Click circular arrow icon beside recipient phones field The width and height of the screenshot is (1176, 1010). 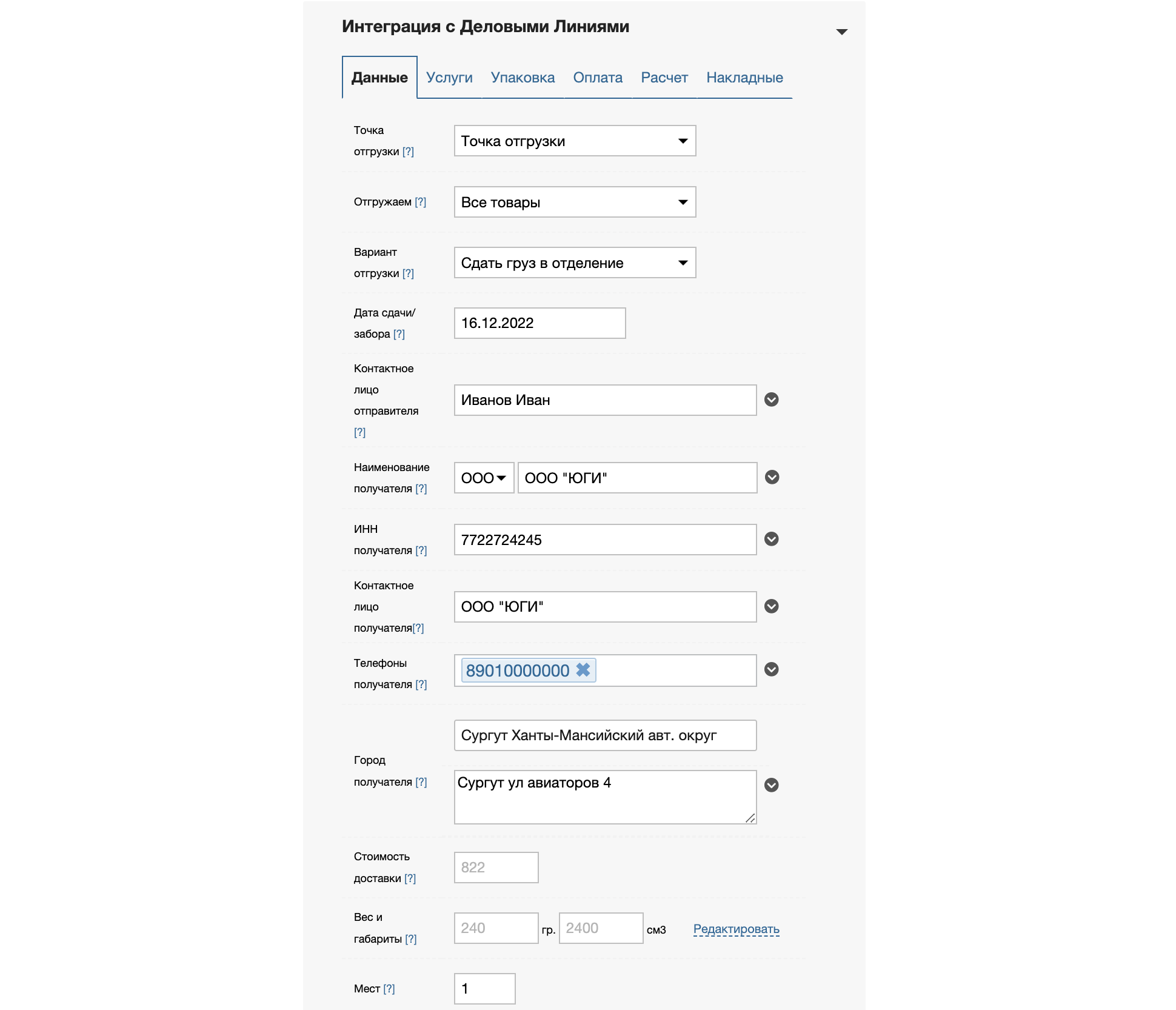(x=771, y=669)
